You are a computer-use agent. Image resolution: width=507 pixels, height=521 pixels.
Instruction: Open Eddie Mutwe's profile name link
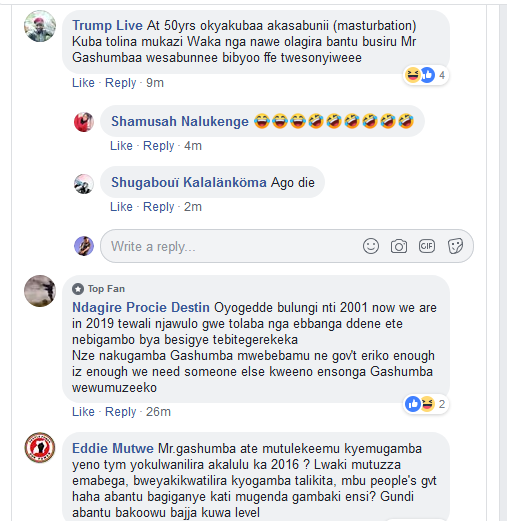click(113, 448)
